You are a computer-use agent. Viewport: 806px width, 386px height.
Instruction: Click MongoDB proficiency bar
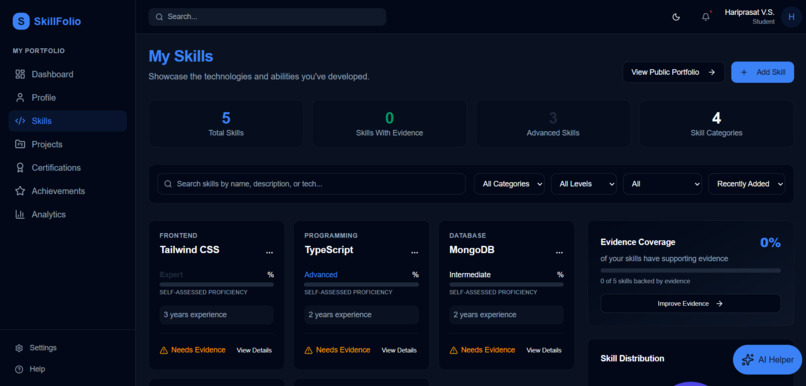click(x=506, y=284)
